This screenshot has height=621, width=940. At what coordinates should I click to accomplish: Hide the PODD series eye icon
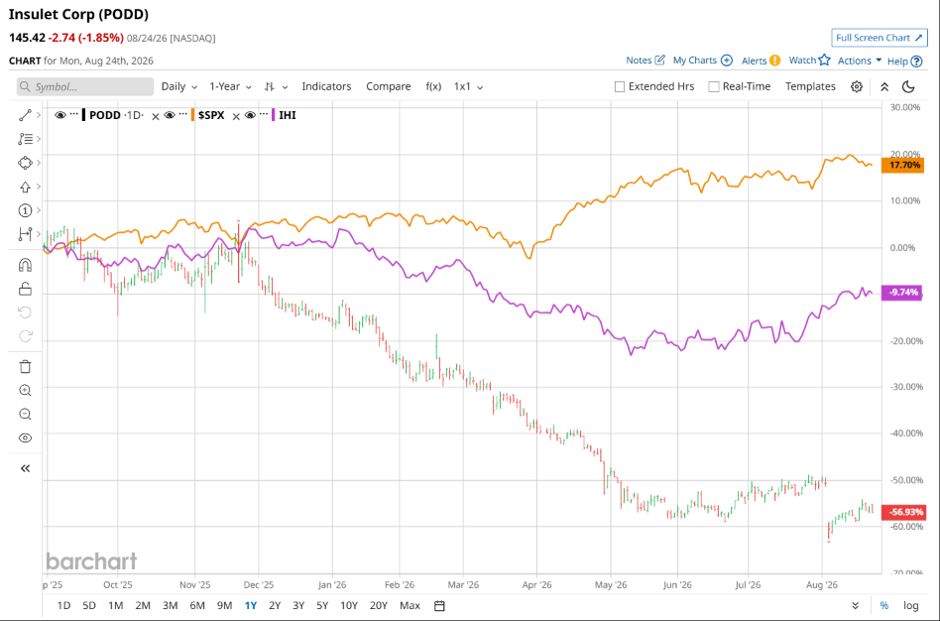click(x=60, y=115)
